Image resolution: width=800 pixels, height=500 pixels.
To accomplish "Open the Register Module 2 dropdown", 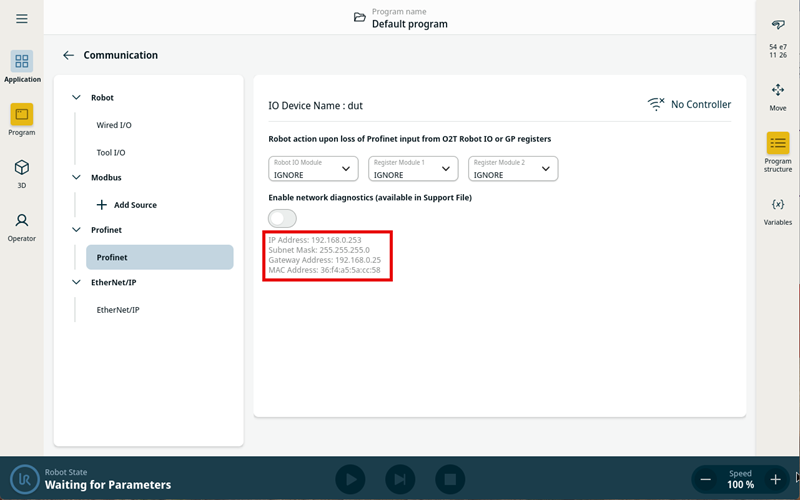I will coord(513,169).
